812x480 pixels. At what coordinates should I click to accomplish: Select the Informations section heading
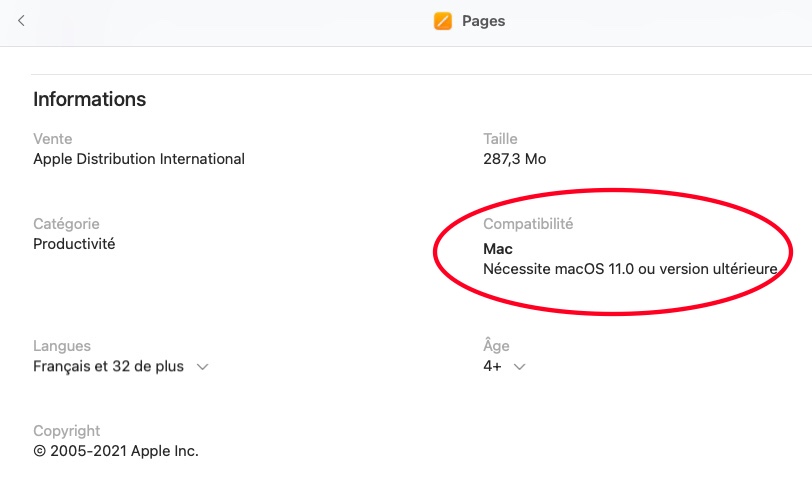click(x=90, y=99)
